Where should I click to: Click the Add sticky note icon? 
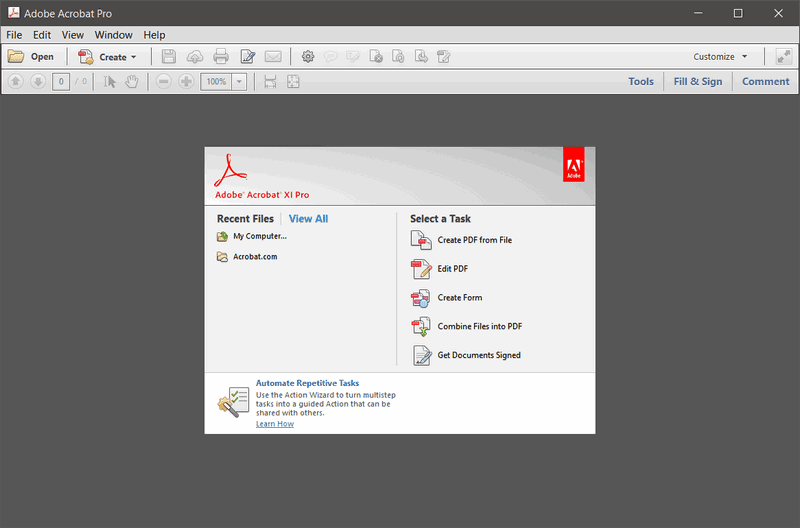coord(331,57)
